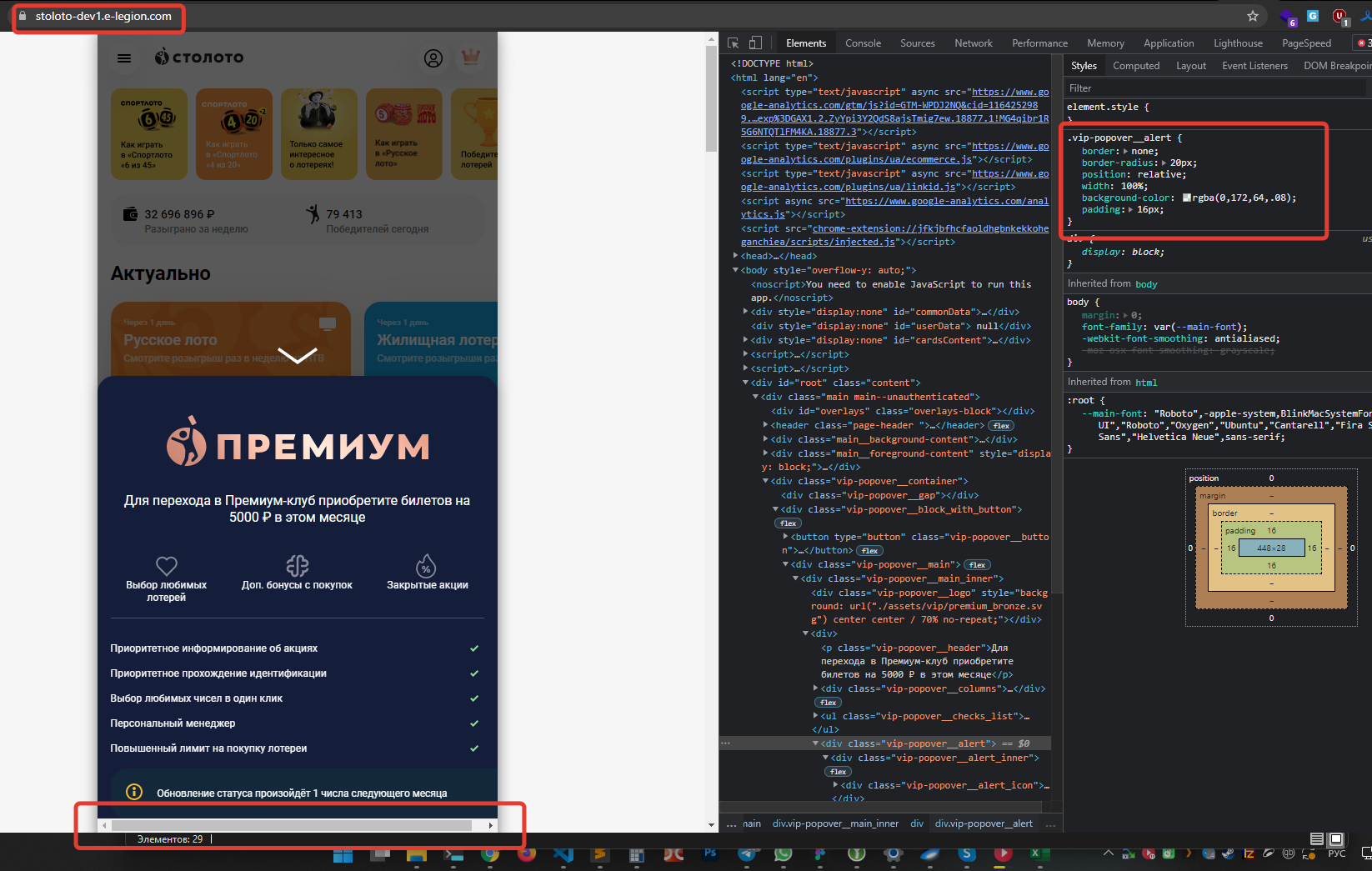The height and width of the screenshot is (871, 1372).
Task: Open WhatsApp from the taskbar
Action: coord(783,854)
